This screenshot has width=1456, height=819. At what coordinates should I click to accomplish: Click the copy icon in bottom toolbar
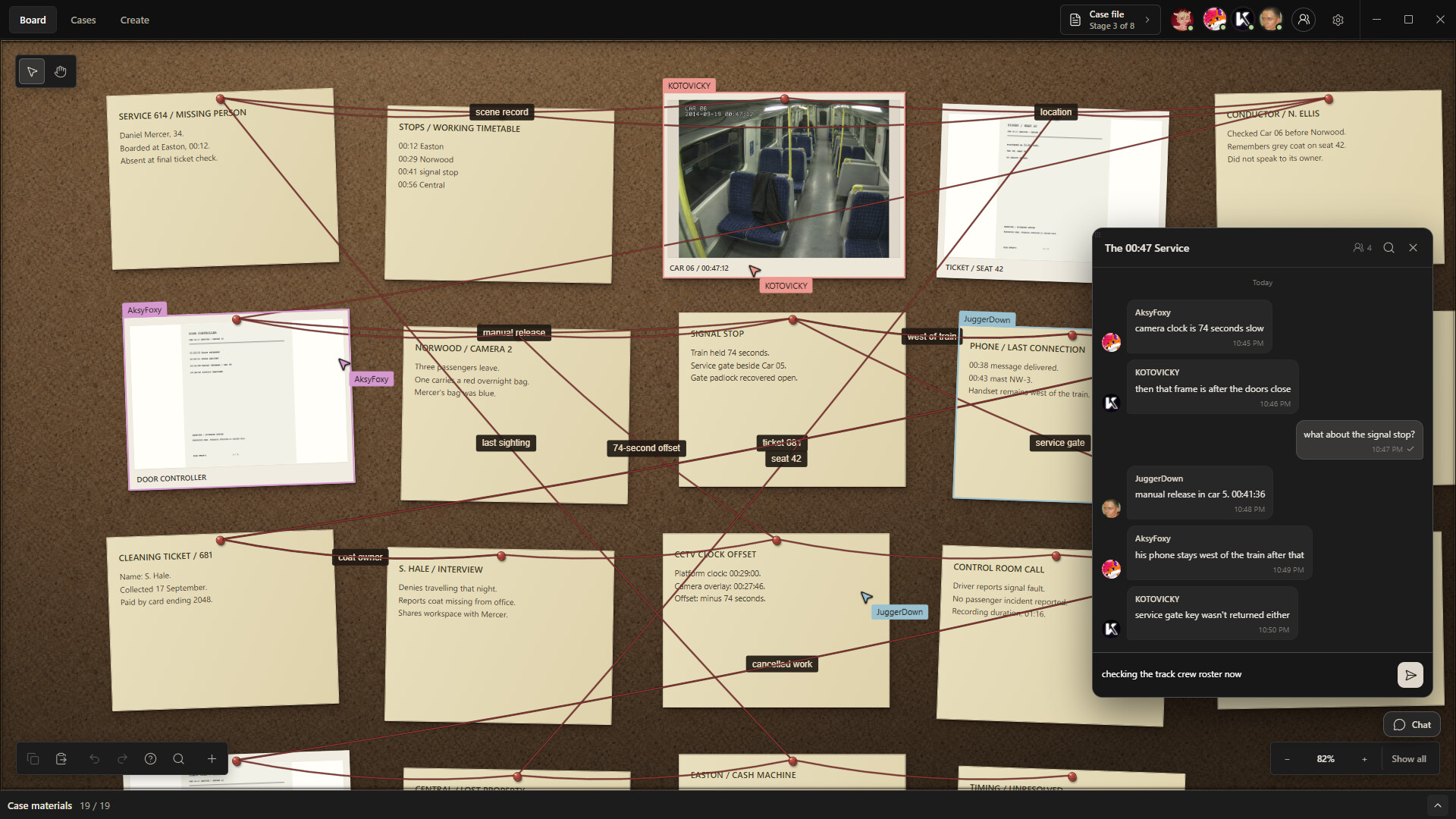point(33,759)
